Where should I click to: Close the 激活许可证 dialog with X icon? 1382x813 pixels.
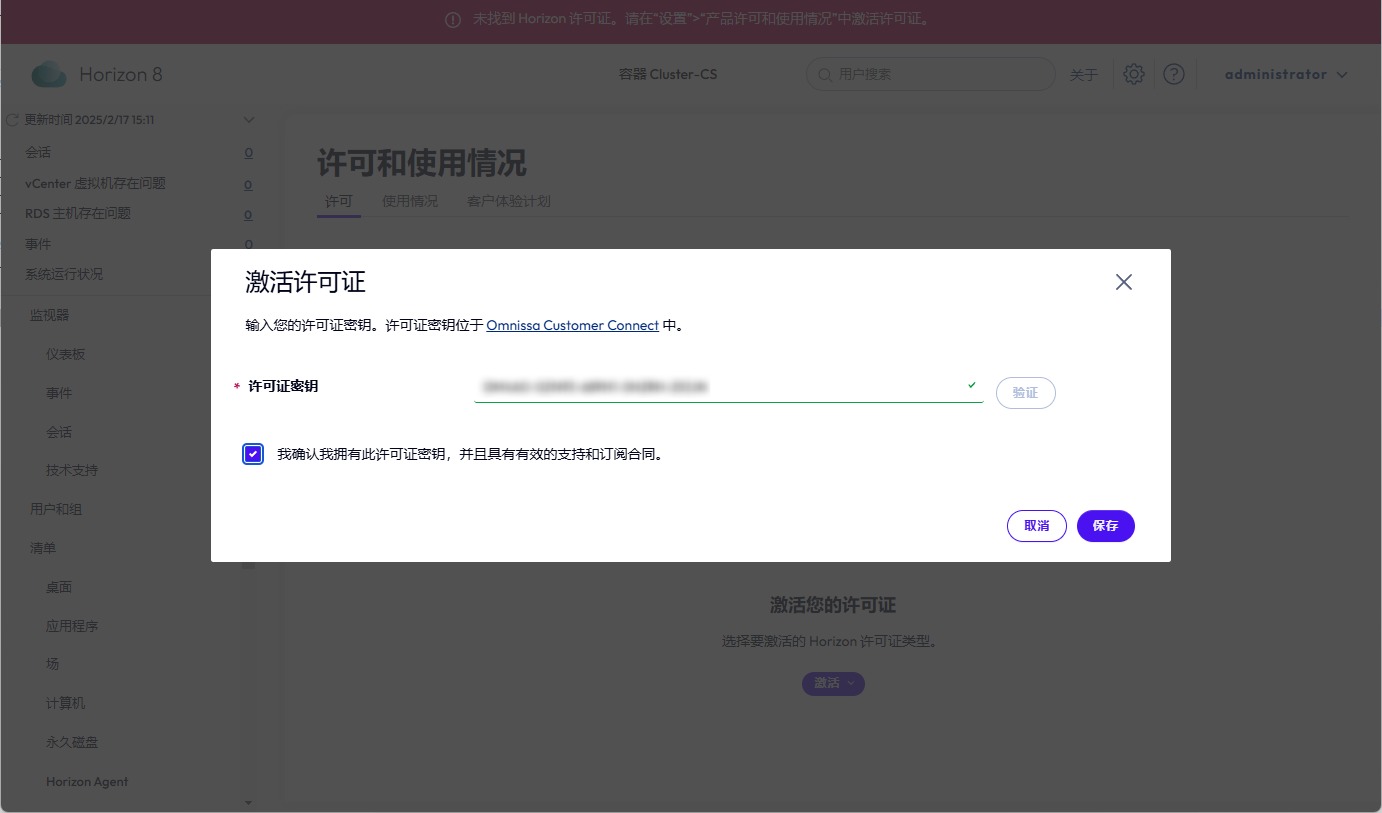pyautogui.click(x=1123, y=282)
